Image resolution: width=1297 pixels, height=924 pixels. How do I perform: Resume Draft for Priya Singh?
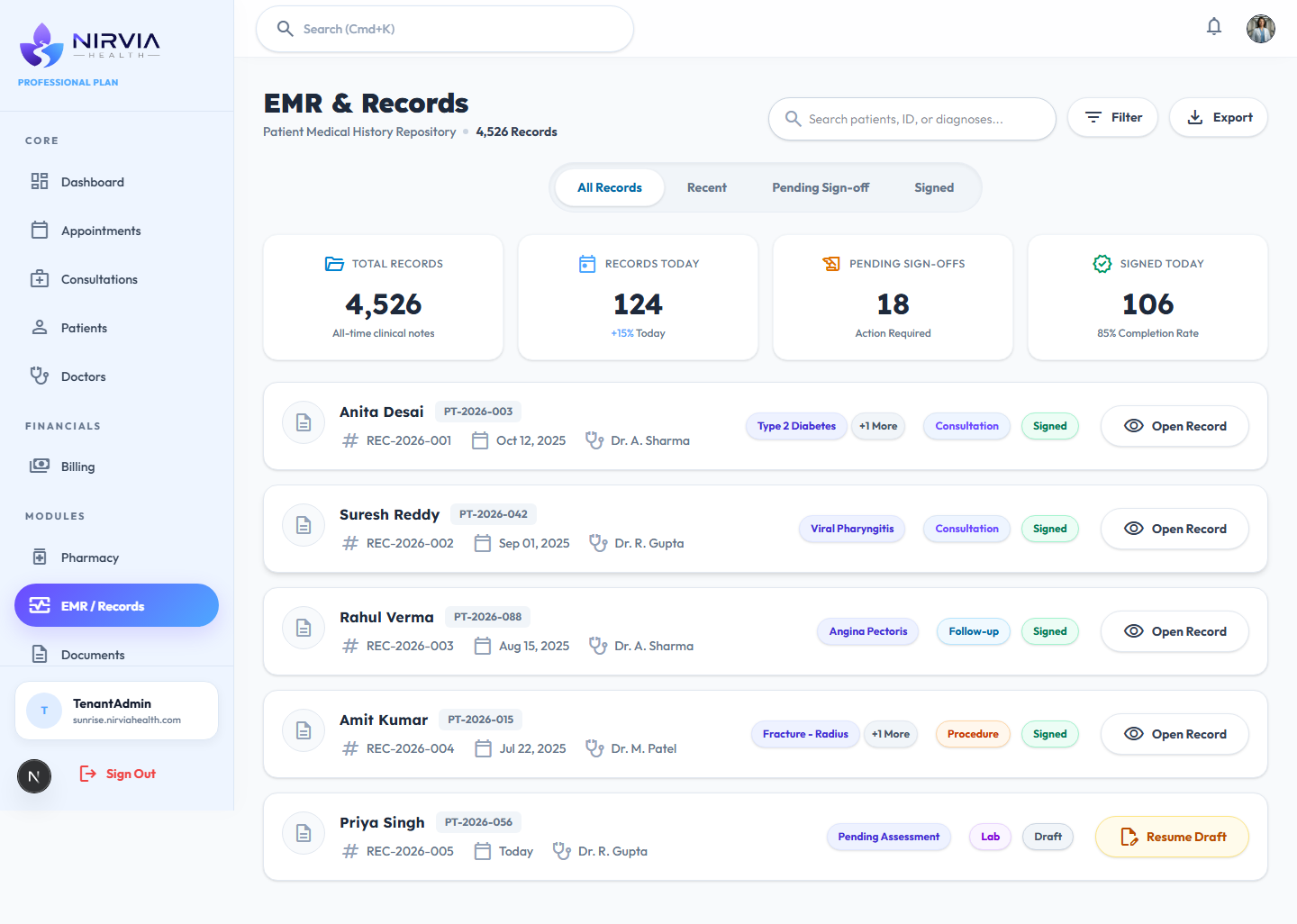click(1172, 837)
